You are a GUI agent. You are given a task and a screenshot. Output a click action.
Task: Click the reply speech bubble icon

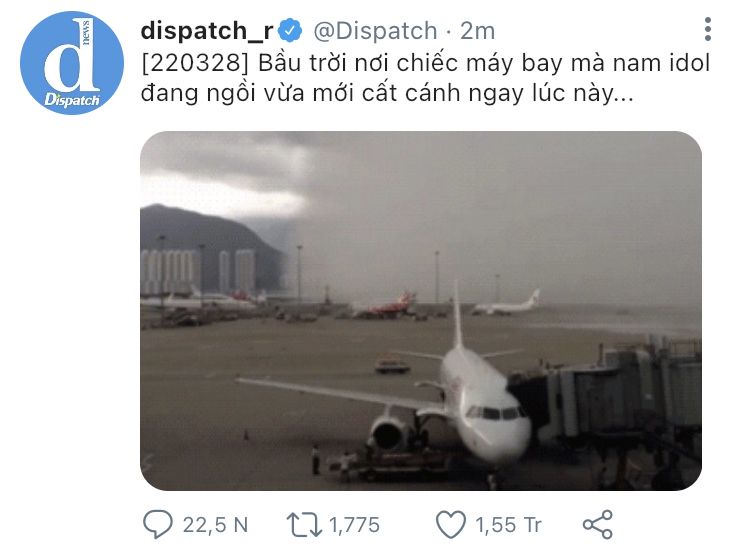point(157,524)
